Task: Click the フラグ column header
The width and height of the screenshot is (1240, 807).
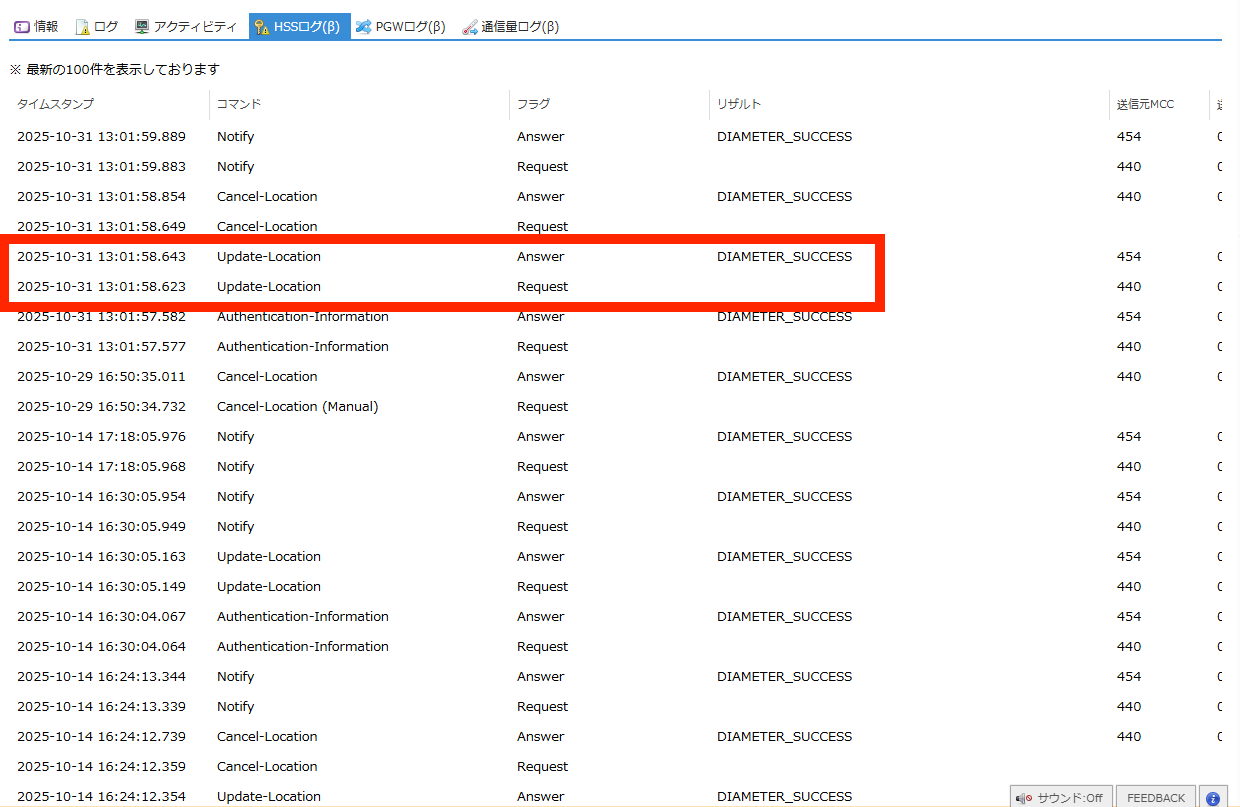Action: [533, 104]
